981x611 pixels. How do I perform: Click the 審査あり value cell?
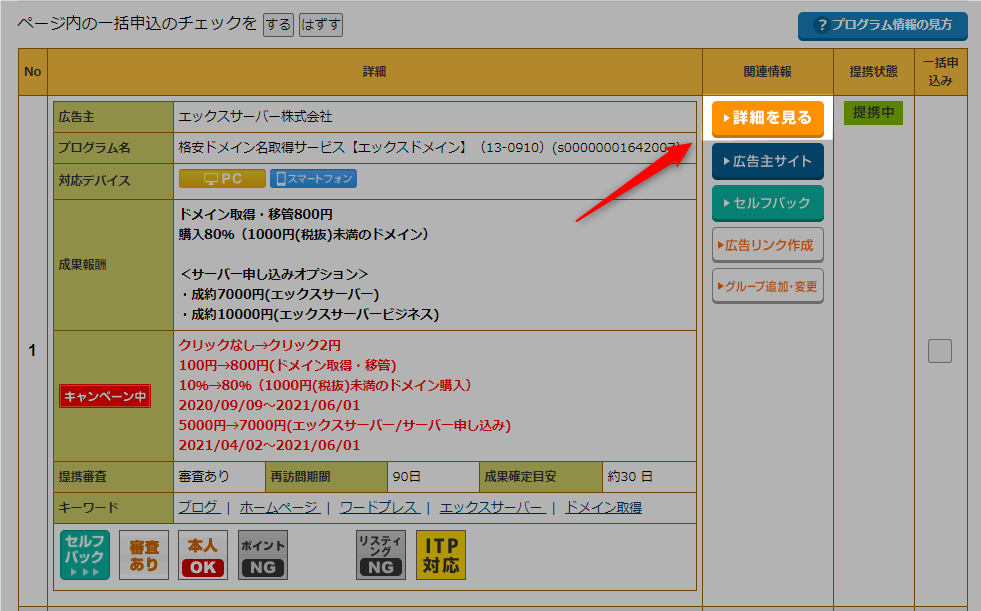tap(219, 477)
